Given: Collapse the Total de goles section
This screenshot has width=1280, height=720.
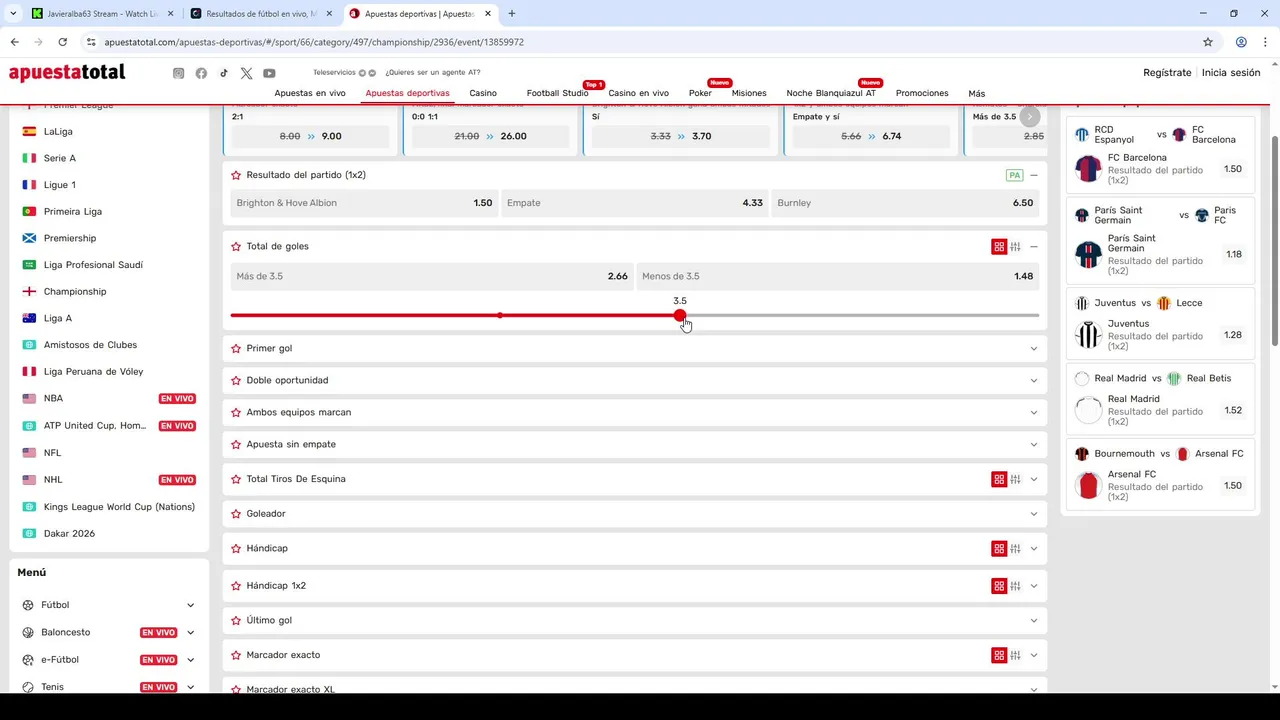Looking at the screenshot, I should (1034, 247).
